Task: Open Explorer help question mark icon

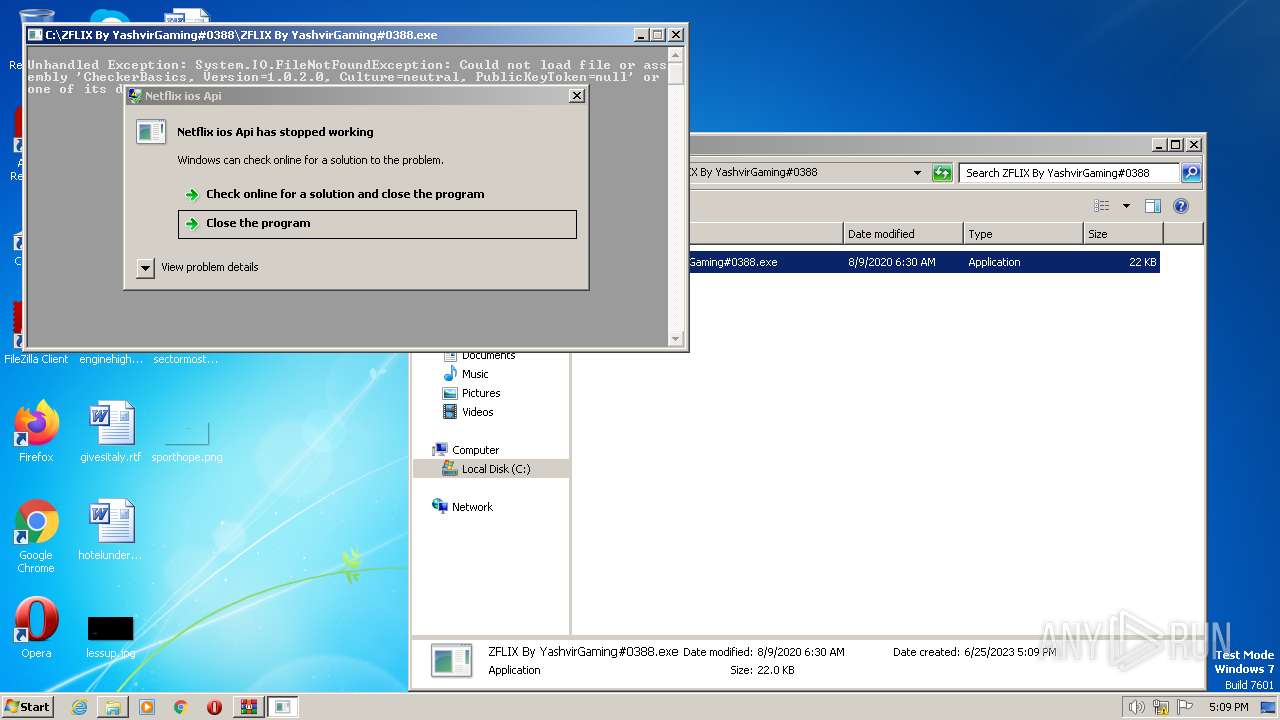Action: click(1180, 206)
